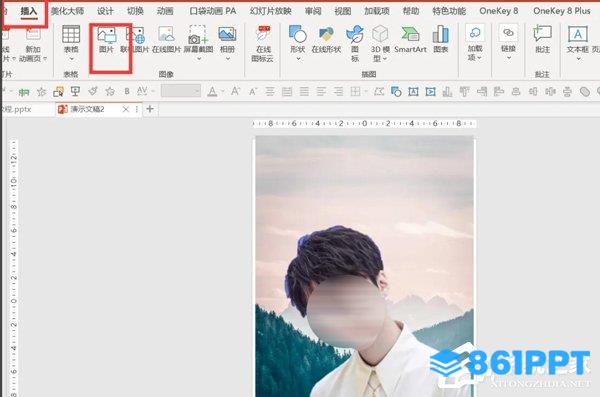Expand the 3D 模型 dropdown arrow

click(x=385, y=59)
